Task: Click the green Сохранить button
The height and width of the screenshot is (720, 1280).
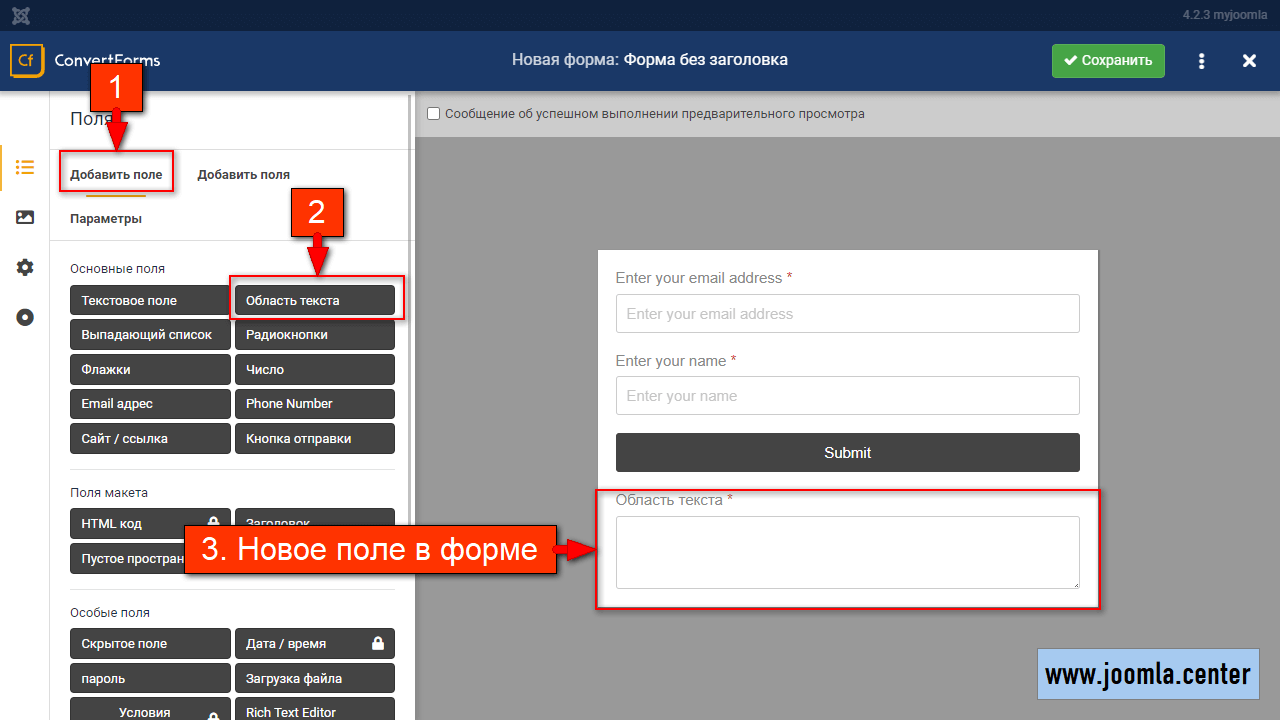Action: [1108, 61]
